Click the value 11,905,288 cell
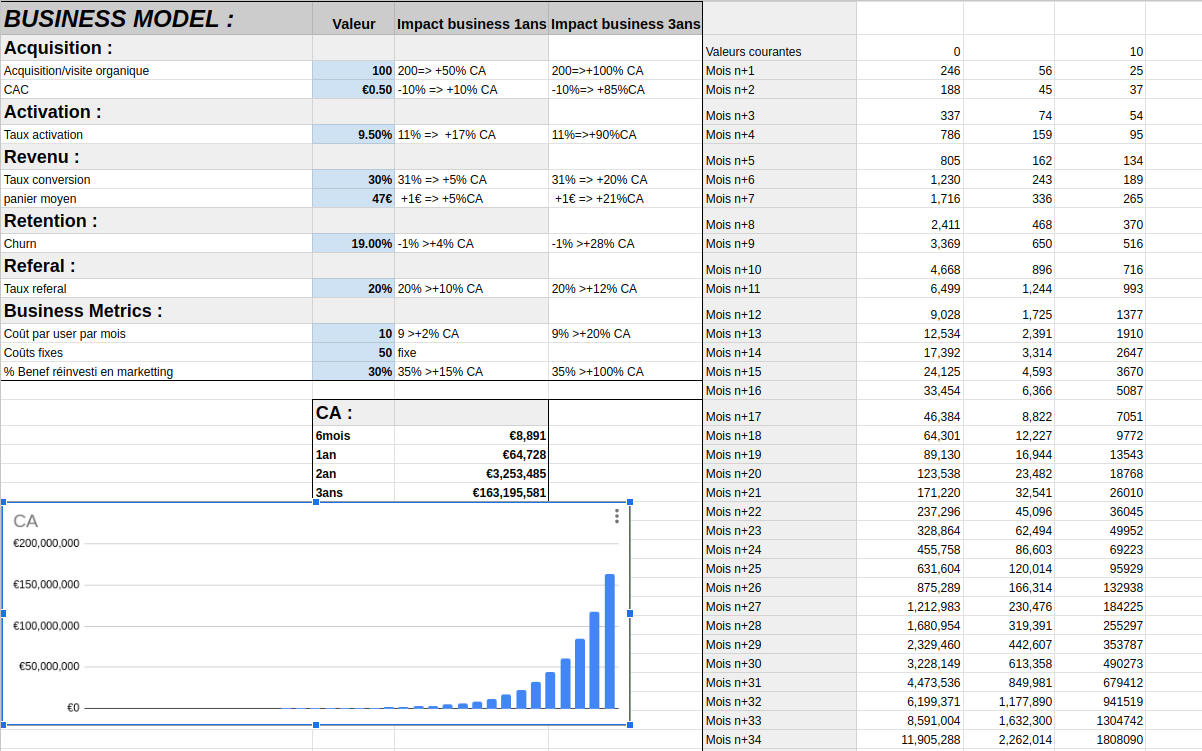Screen dimensions: 1202x751 910,740
